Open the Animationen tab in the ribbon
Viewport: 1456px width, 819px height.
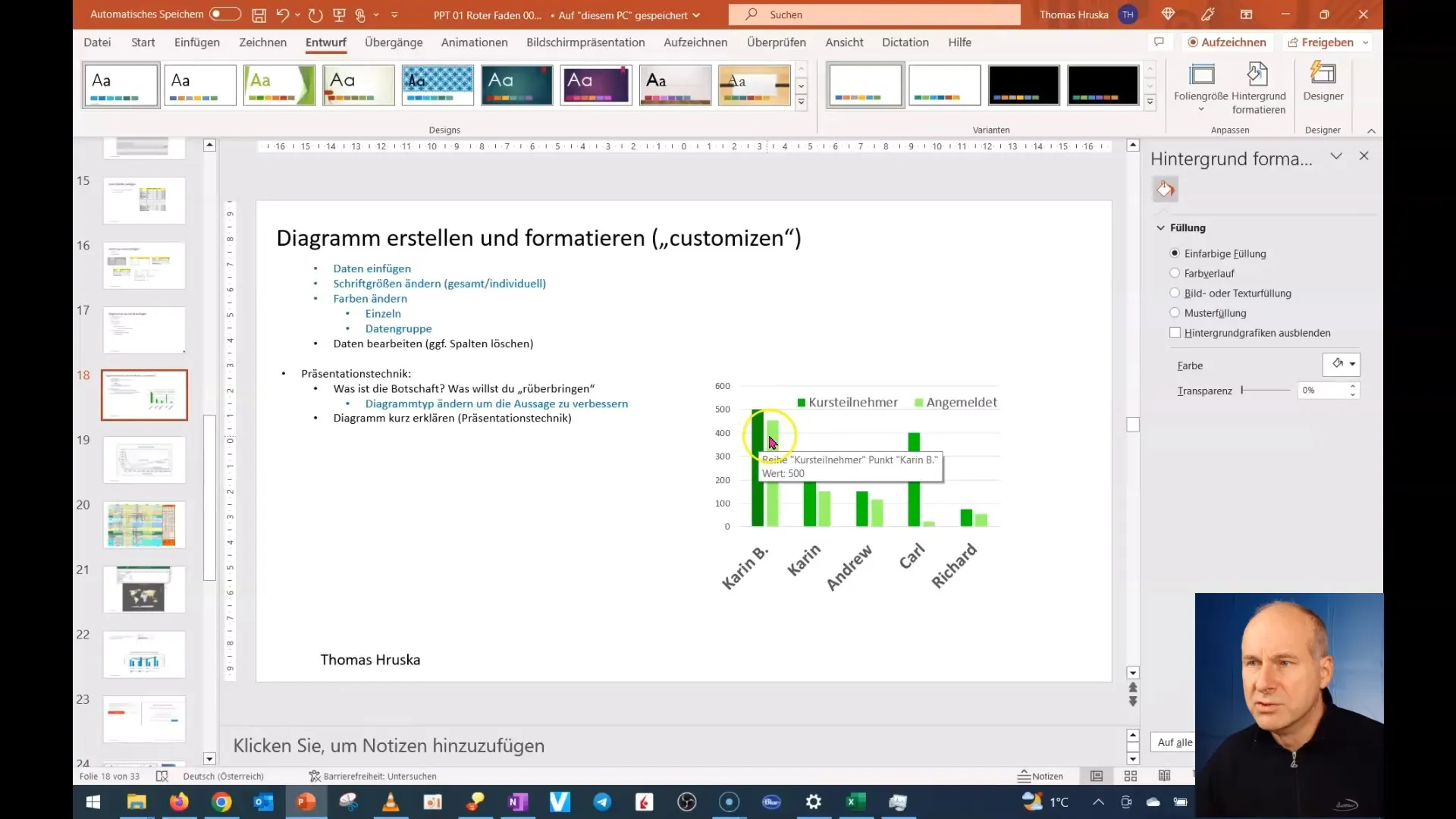(x=474, y=42)
